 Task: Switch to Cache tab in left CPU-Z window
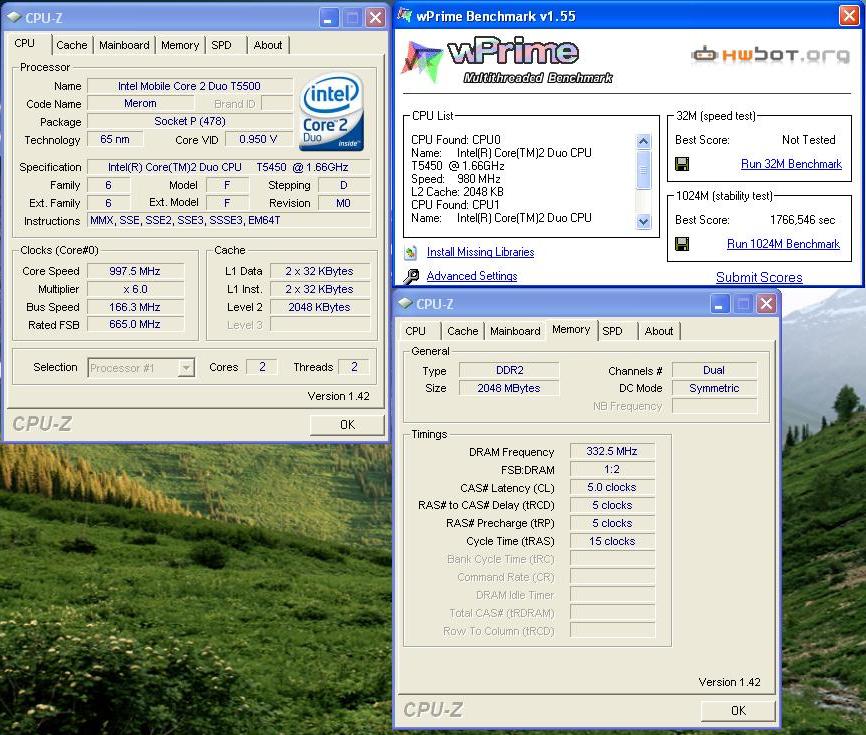point(72,45)
